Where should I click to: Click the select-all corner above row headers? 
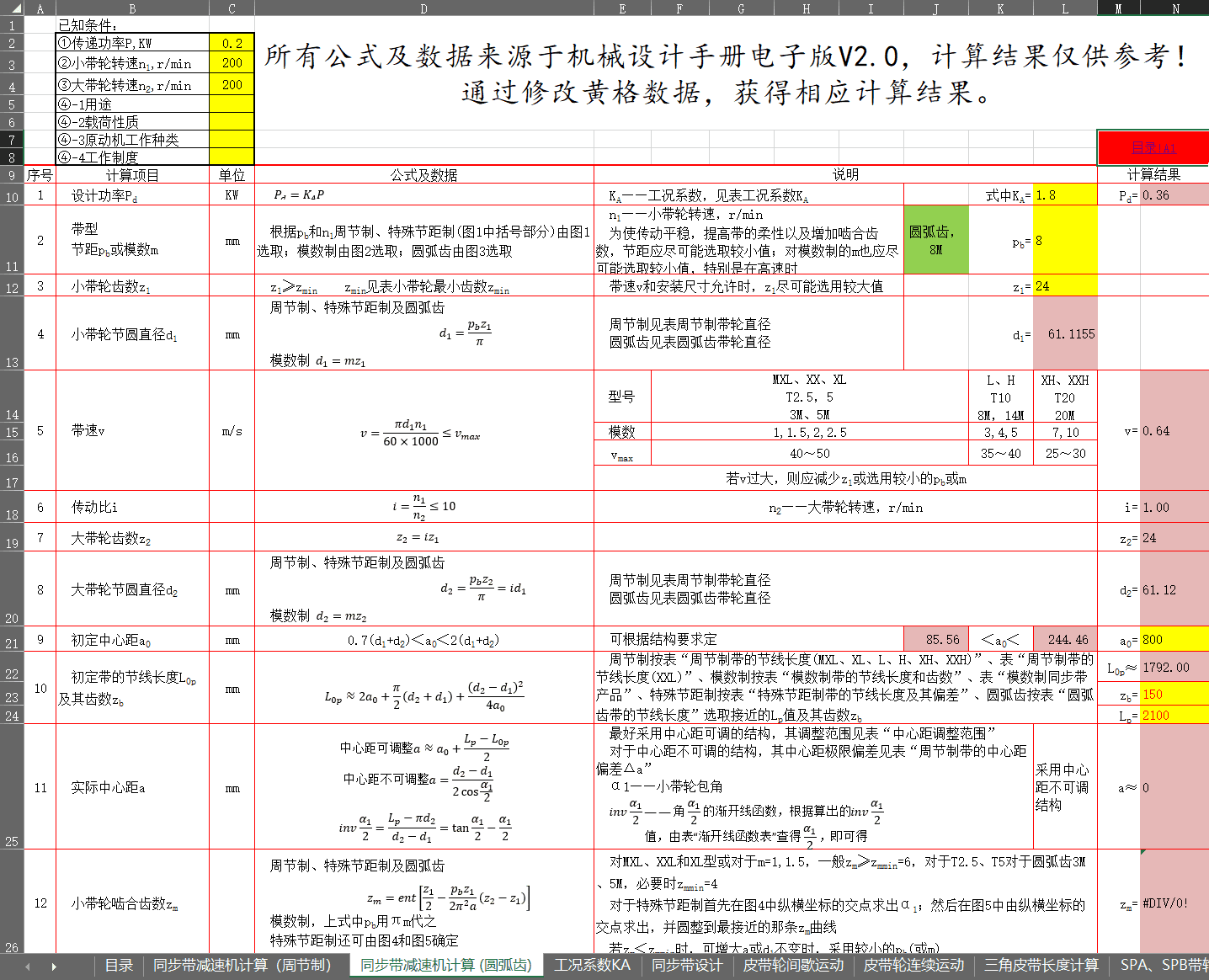pos(12,8)
